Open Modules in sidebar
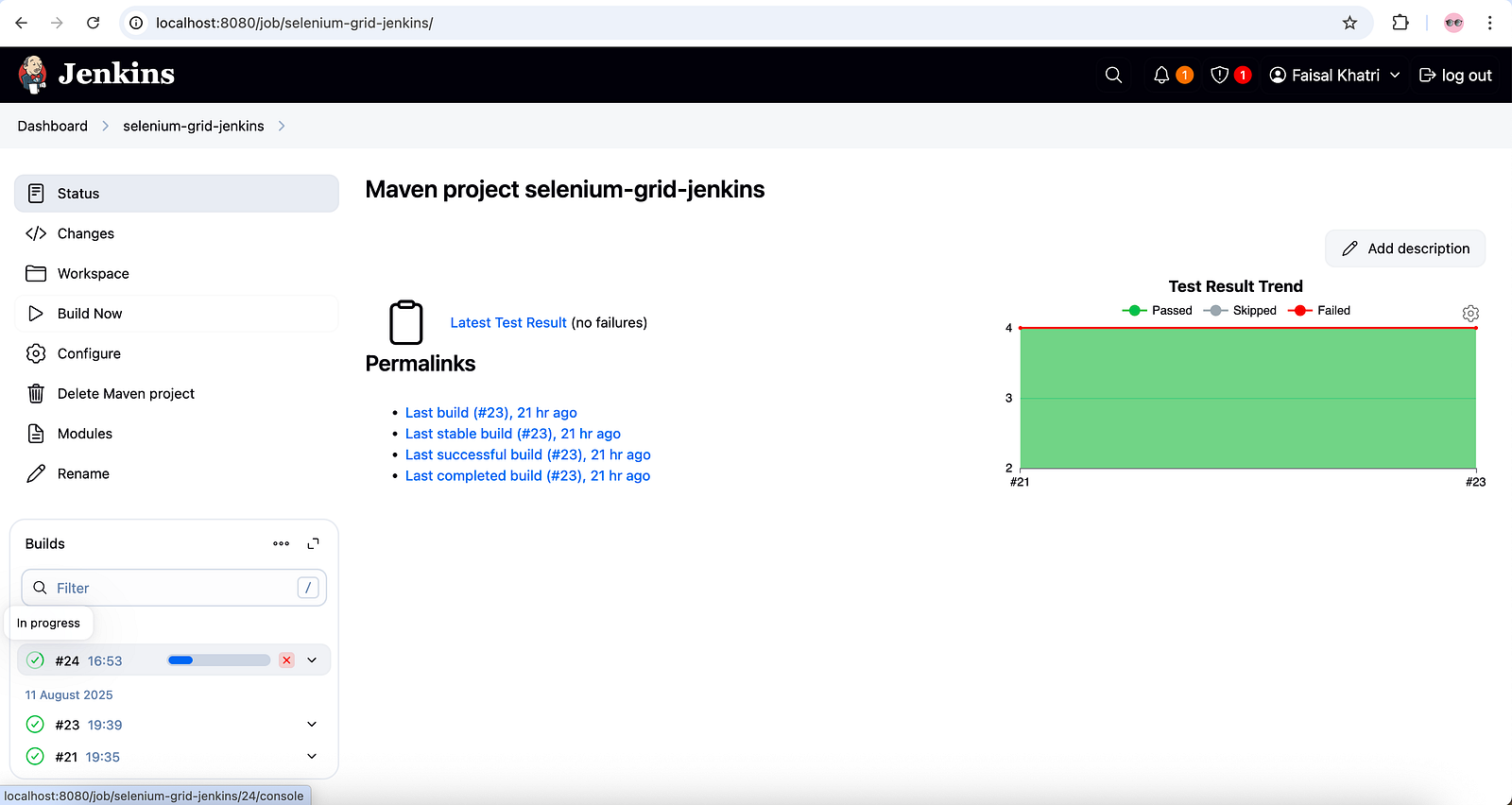Image resolution: width=1512 pixels, height=805 pixels. point(177,433)
